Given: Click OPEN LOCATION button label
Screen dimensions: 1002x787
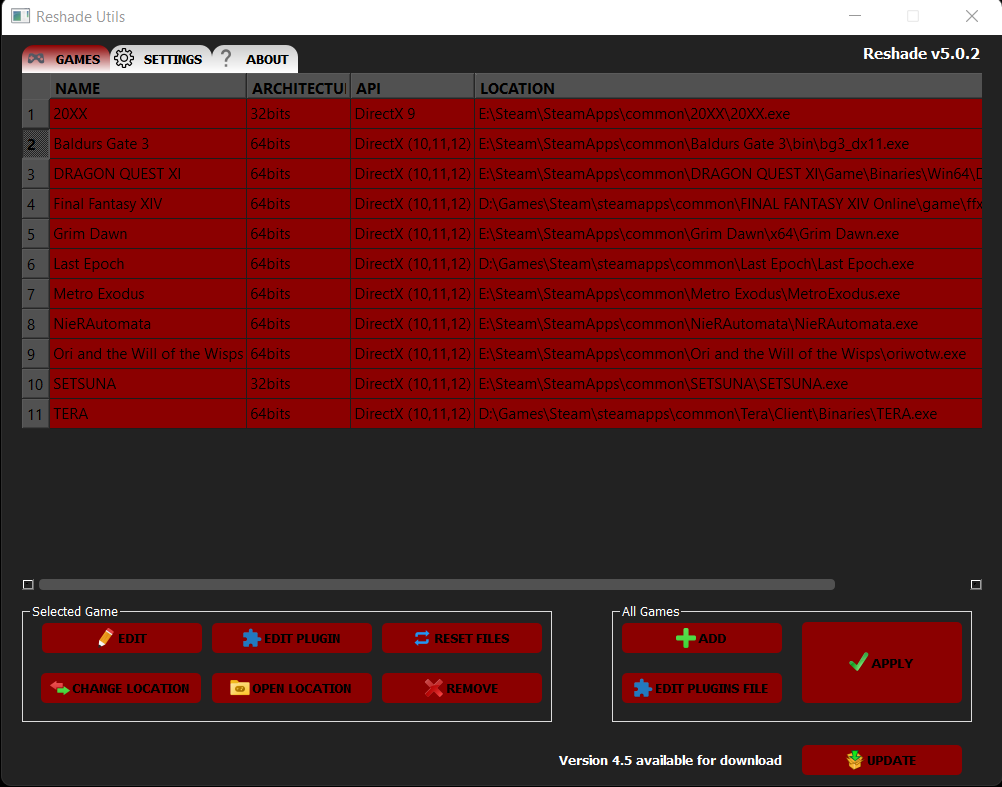Looking at the screenshot, I should coord(302,688).
